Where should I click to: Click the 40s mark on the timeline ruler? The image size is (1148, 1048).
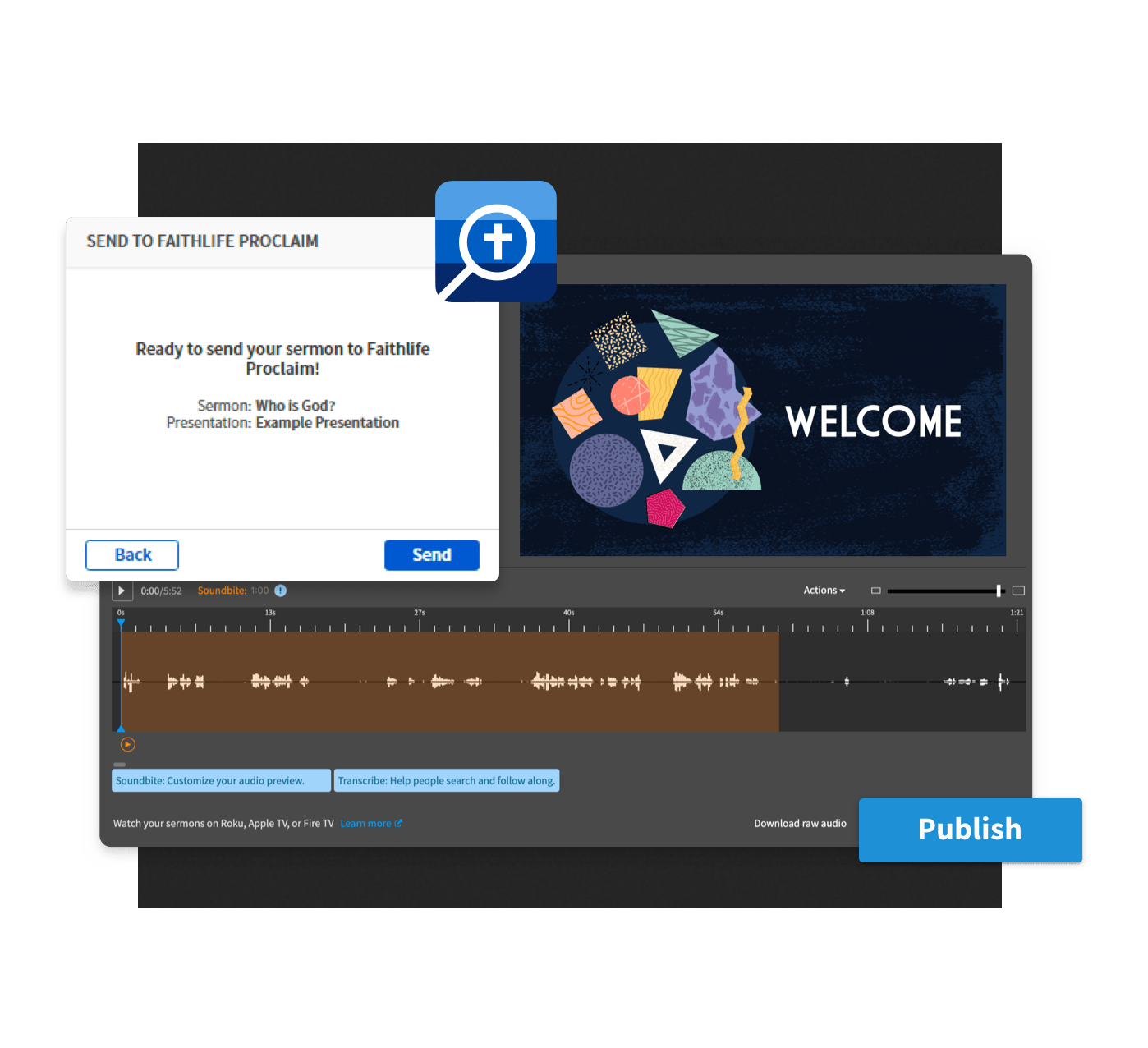569,613
